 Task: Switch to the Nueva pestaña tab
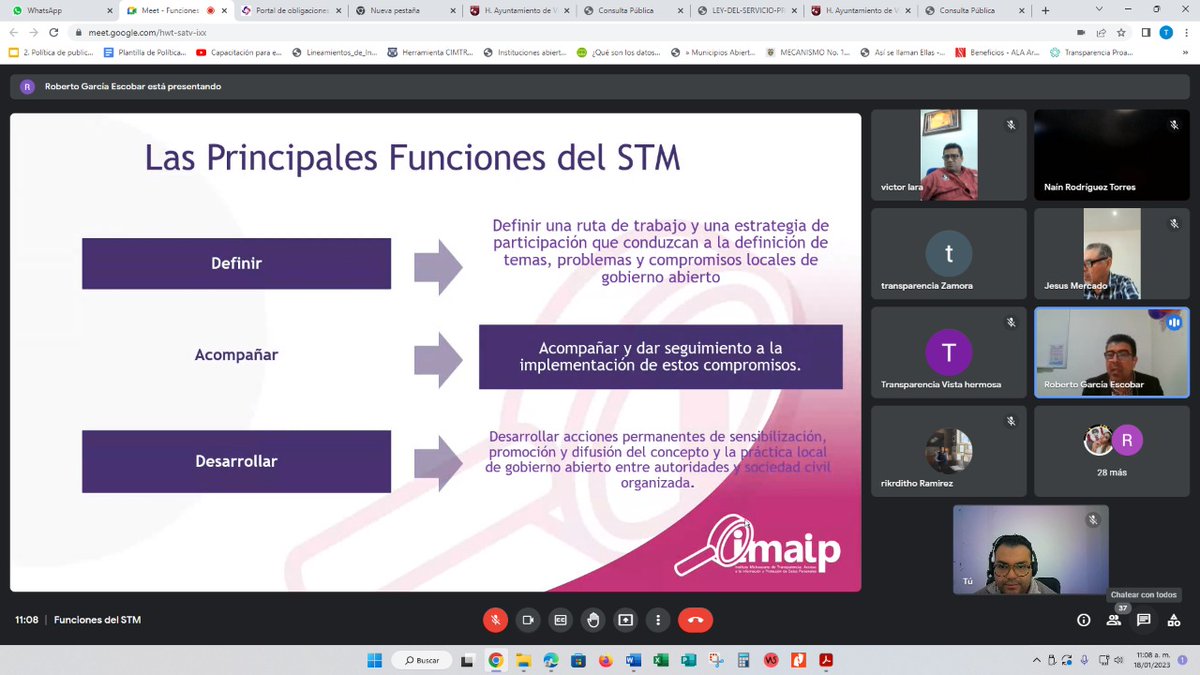(404, 10)
